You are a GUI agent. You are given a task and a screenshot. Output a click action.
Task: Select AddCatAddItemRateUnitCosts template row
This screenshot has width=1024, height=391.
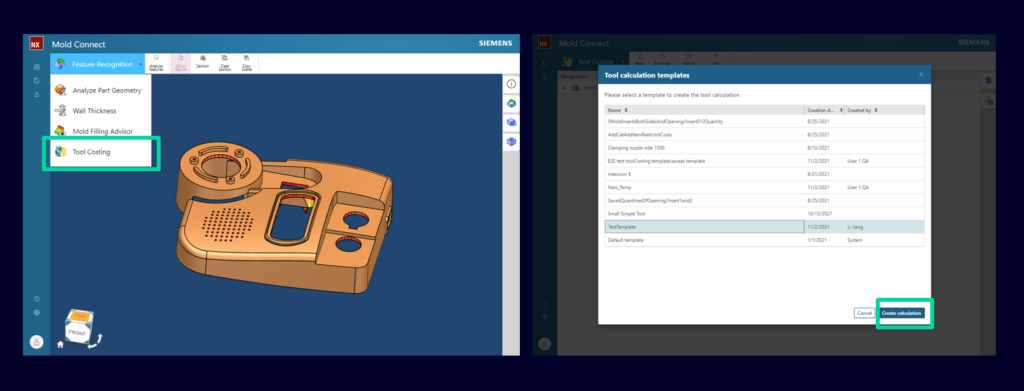click(x=764, y=134)
